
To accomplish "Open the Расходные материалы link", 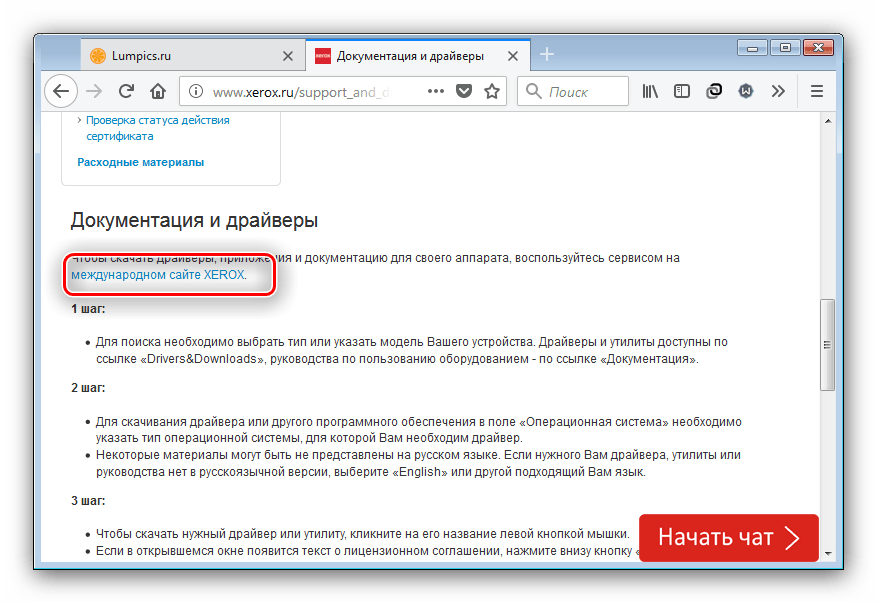I will pyautogui.click(x=140, y=162).
